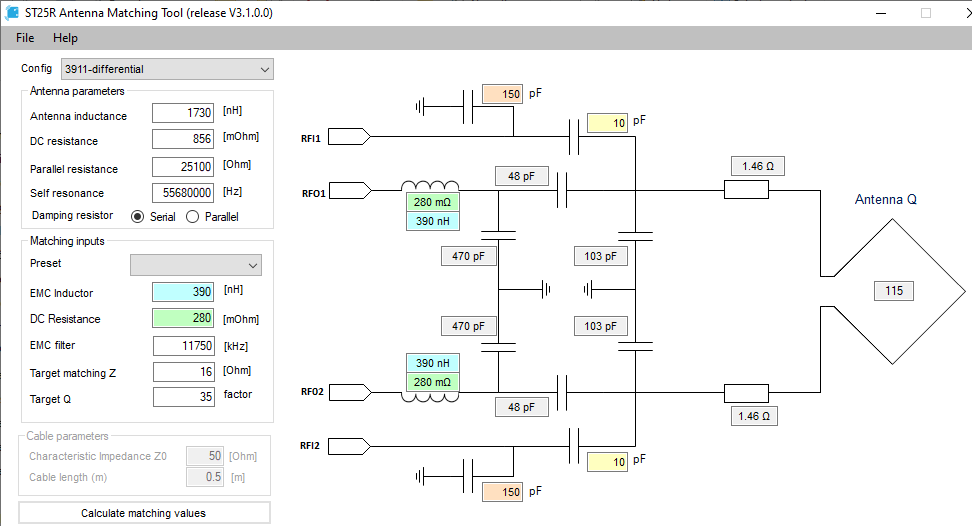This screenshot has width=972, height=526.
Task: Click the EMC filter frequency field
Action: 183,346
